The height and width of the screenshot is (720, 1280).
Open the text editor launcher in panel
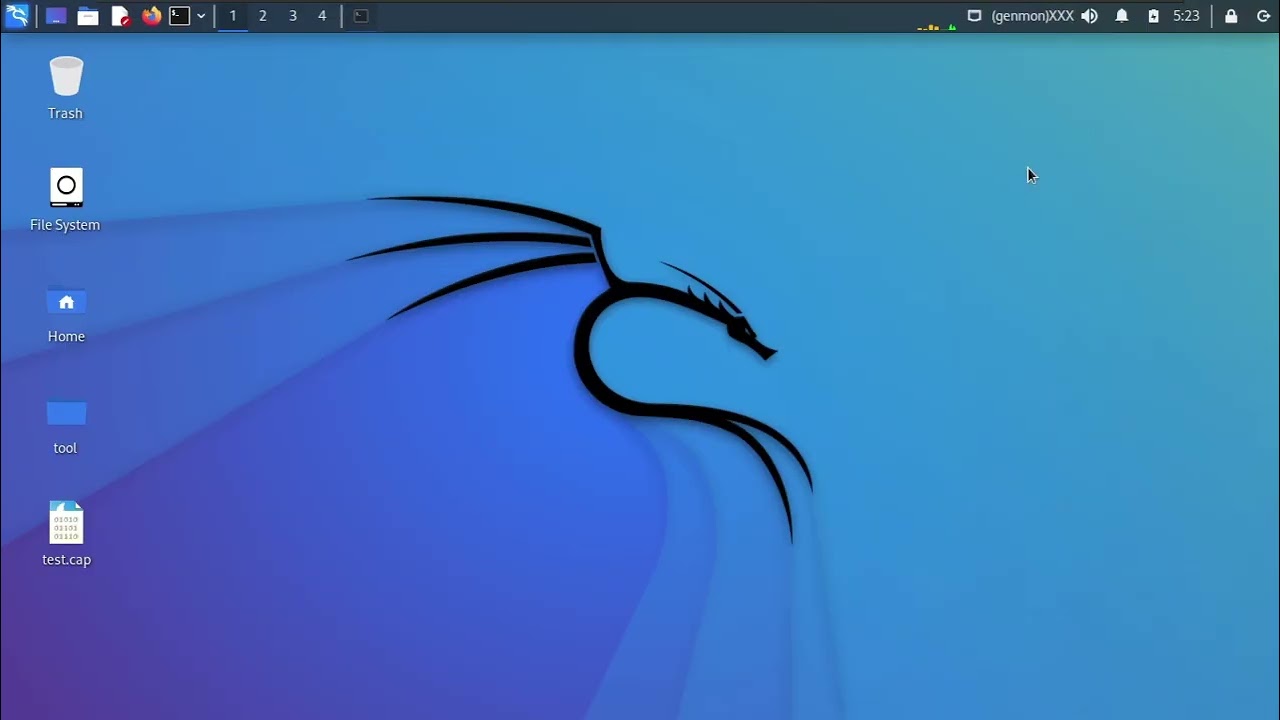[x=120, y=16]
